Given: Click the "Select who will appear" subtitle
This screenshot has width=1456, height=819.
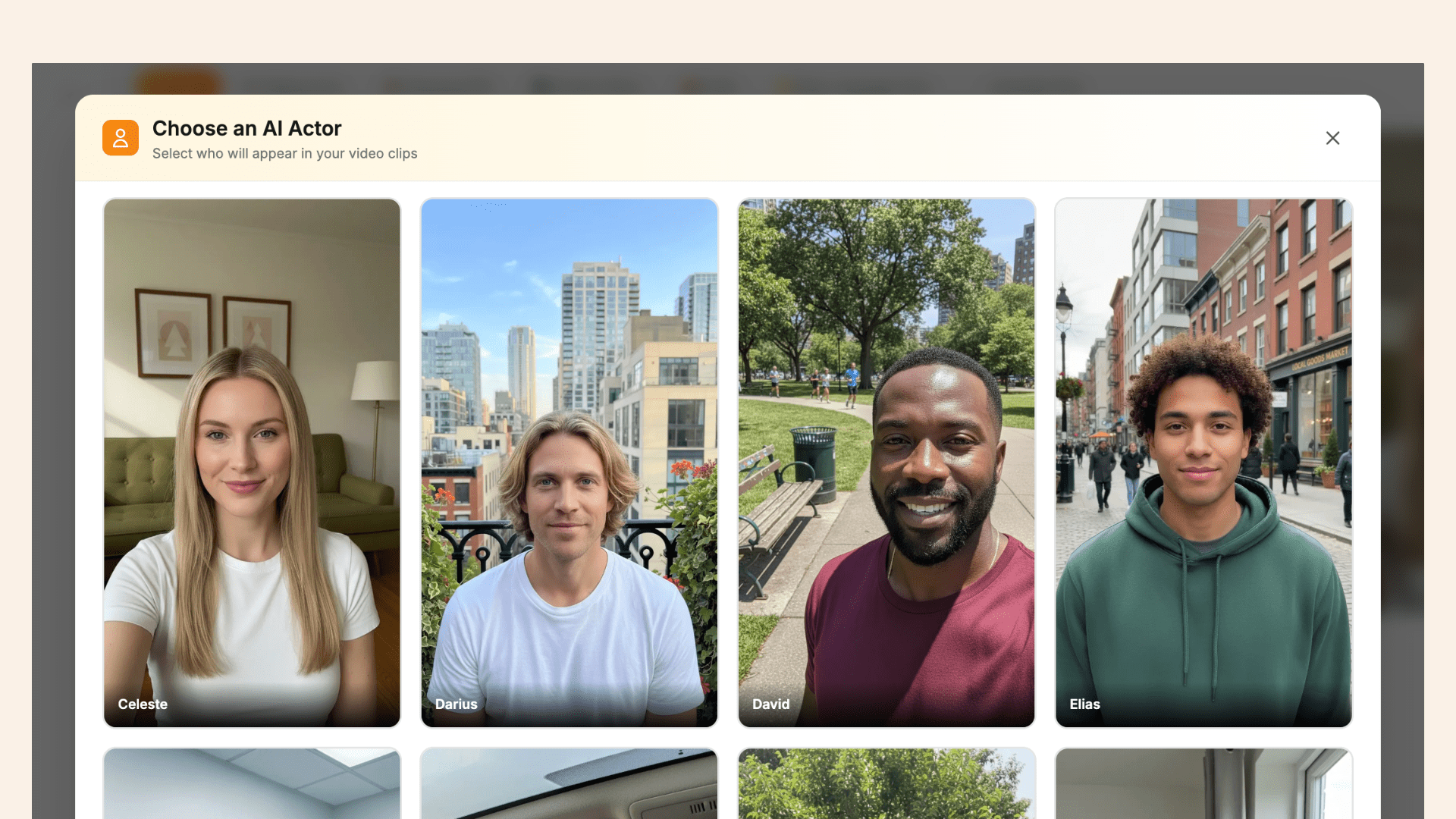Looking at the screenshot, I should coord(284,153).
